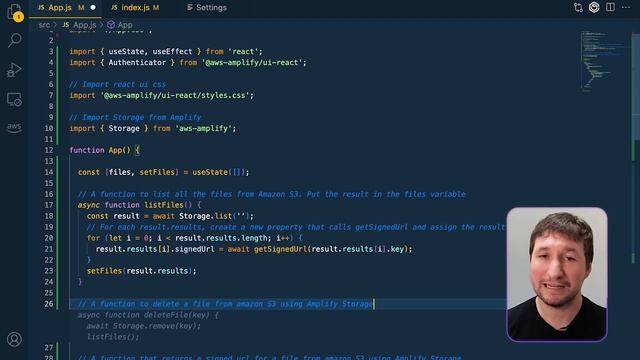
Task: Open the Search view icon
Action: pyautogui.click(x=15, y=40)
